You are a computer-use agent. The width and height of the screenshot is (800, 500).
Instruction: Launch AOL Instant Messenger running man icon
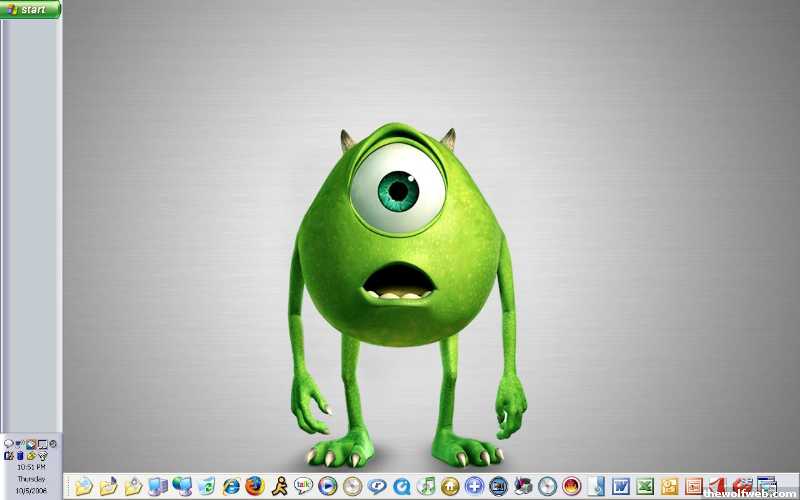coord(279,486)
